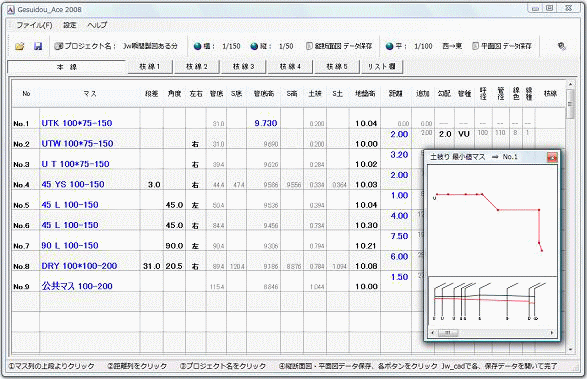Screen dimensions: 587x379
Task: Click ground height 10.21 in row No.7
Action: pyautogui.click(x=366, y=246)
